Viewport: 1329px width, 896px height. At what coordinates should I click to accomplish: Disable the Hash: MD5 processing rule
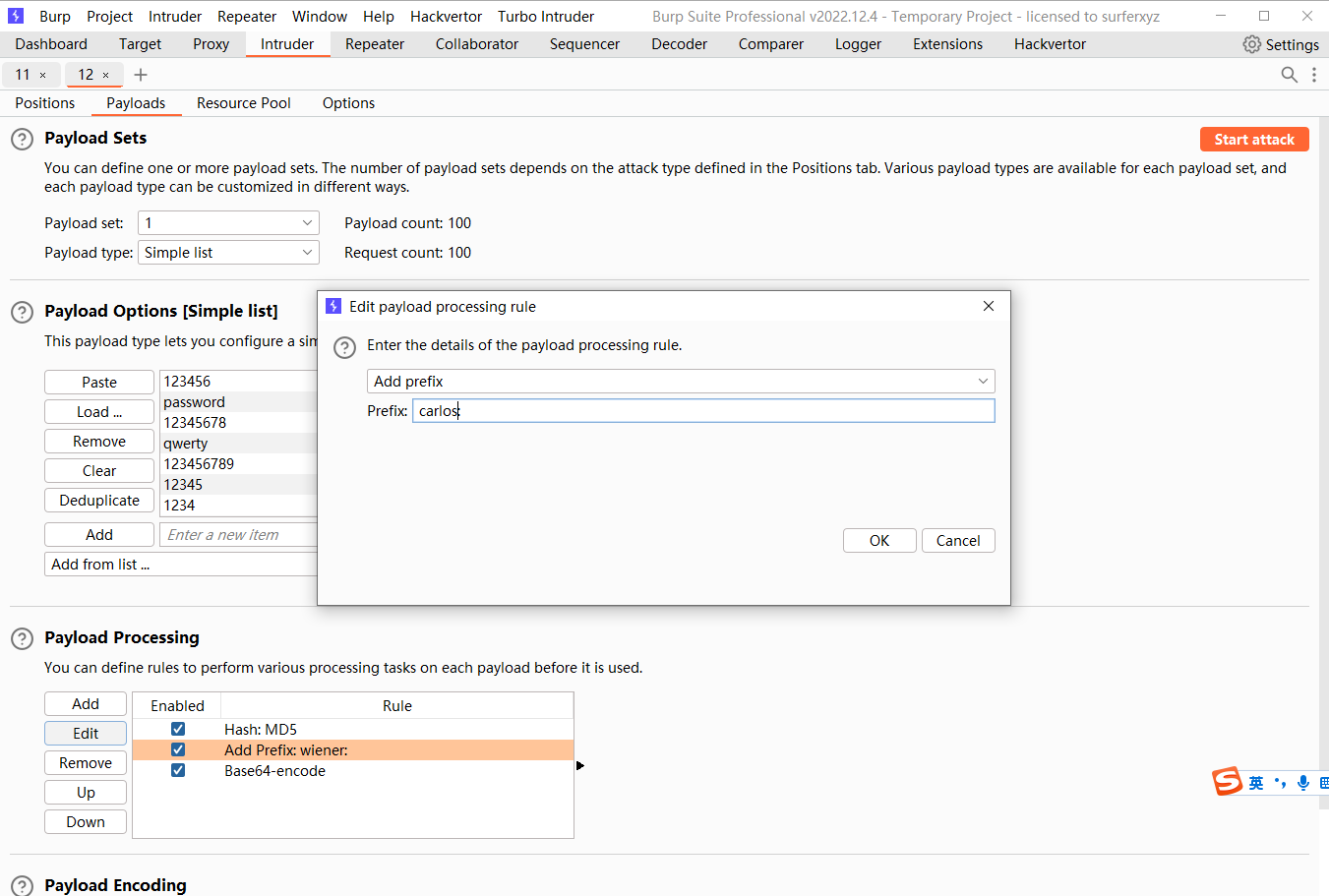click(178, 729)
